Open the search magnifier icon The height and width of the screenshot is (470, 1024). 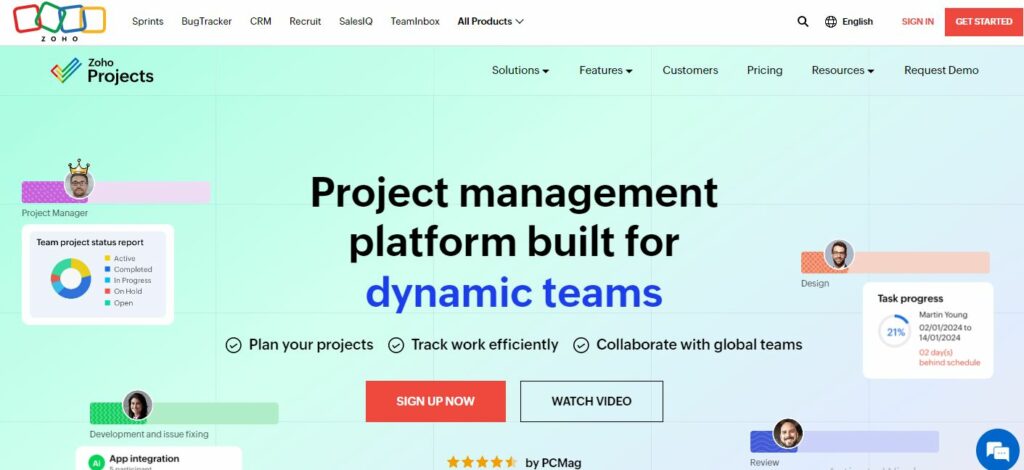tap(803, 22)
